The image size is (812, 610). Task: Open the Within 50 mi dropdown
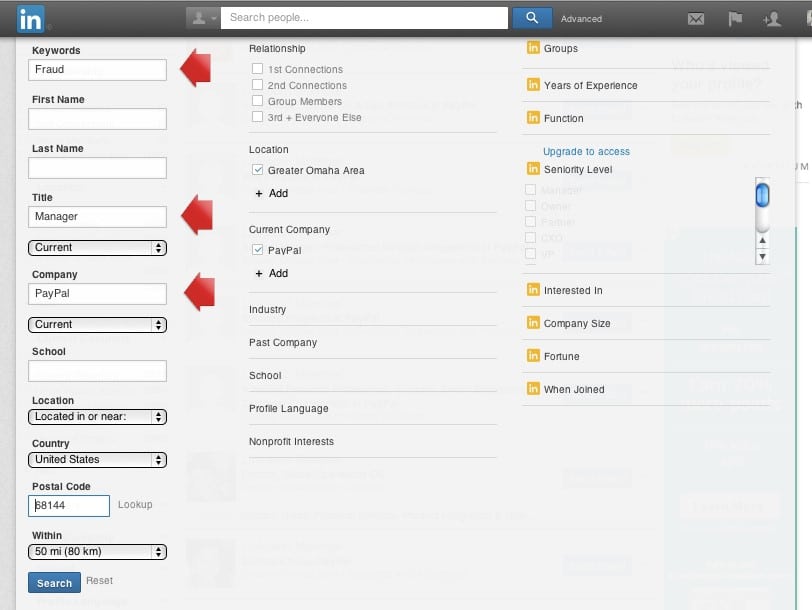[97, 552]
